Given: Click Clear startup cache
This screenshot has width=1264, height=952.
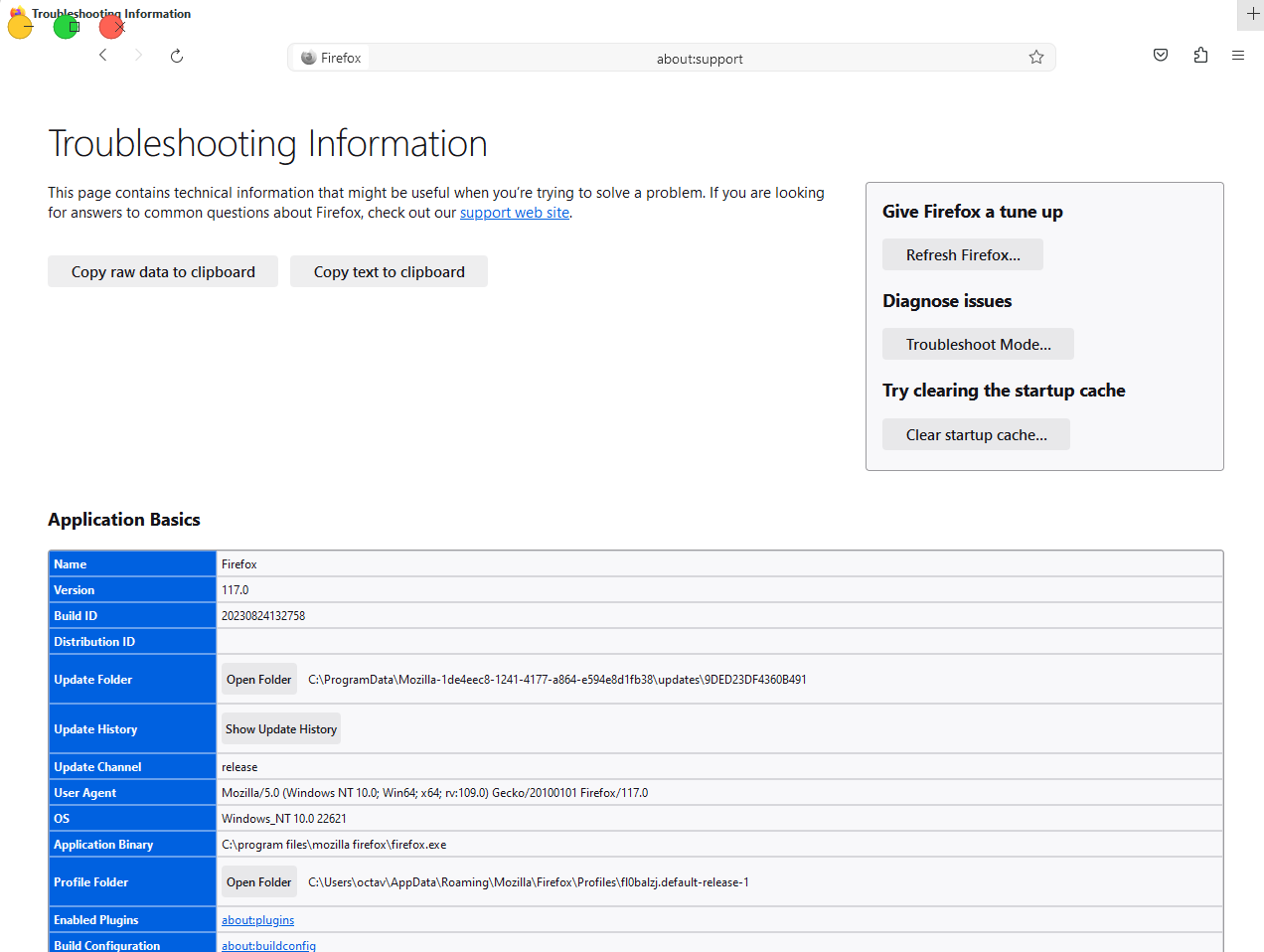Looking at the screenshot, I should point(975,434).
